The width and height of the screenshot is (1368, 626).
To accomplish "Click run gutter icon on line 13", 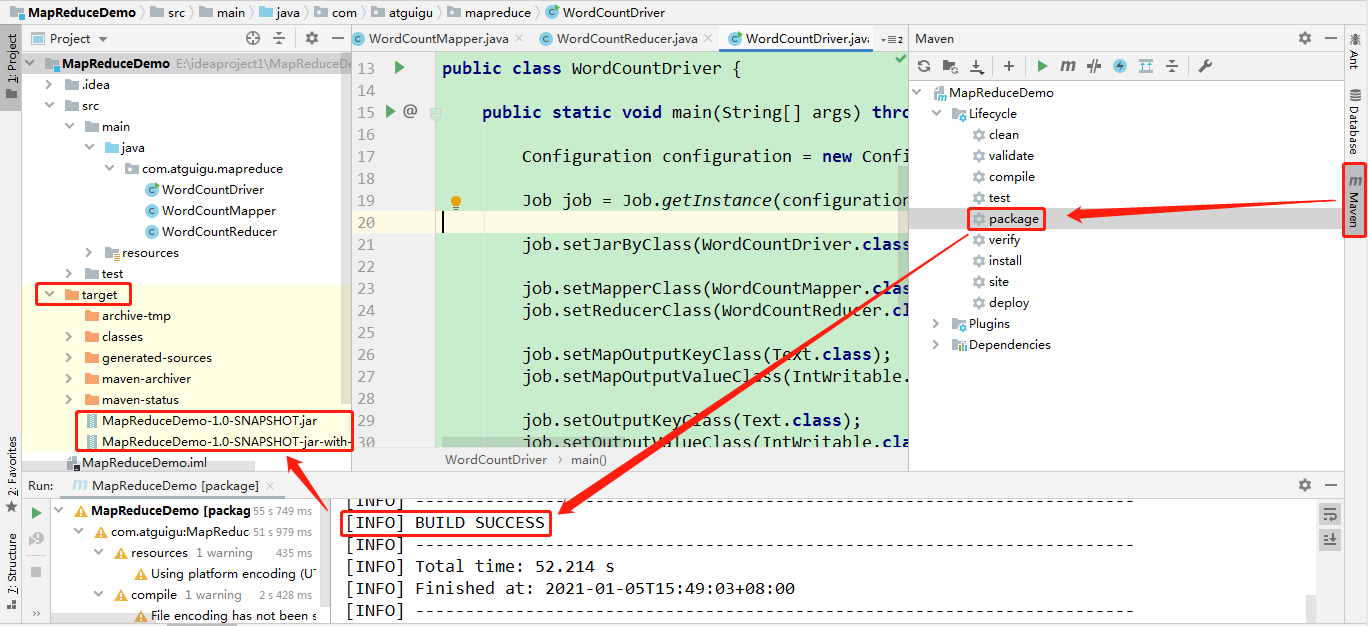I will (399, 68).
